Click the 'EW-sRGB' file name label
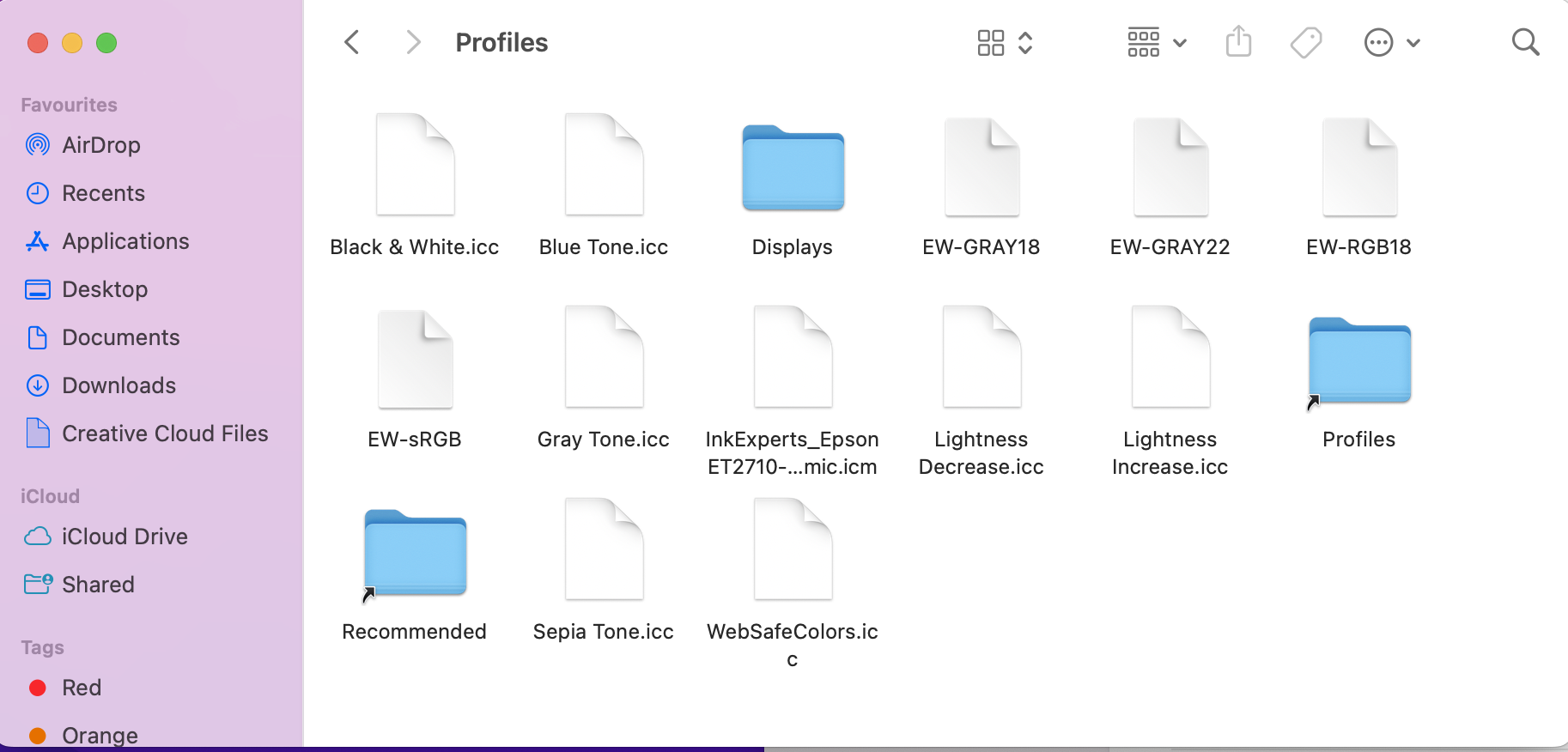The image size is (1568, 752). coord(415,440)
